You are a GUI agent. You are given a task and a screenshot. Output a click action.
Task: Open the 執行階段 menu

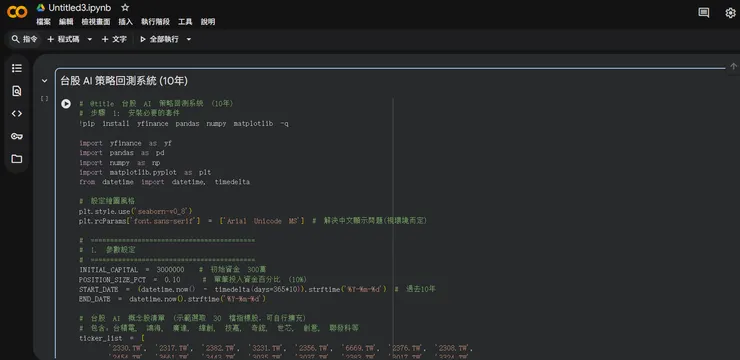(x=155, y=22)
